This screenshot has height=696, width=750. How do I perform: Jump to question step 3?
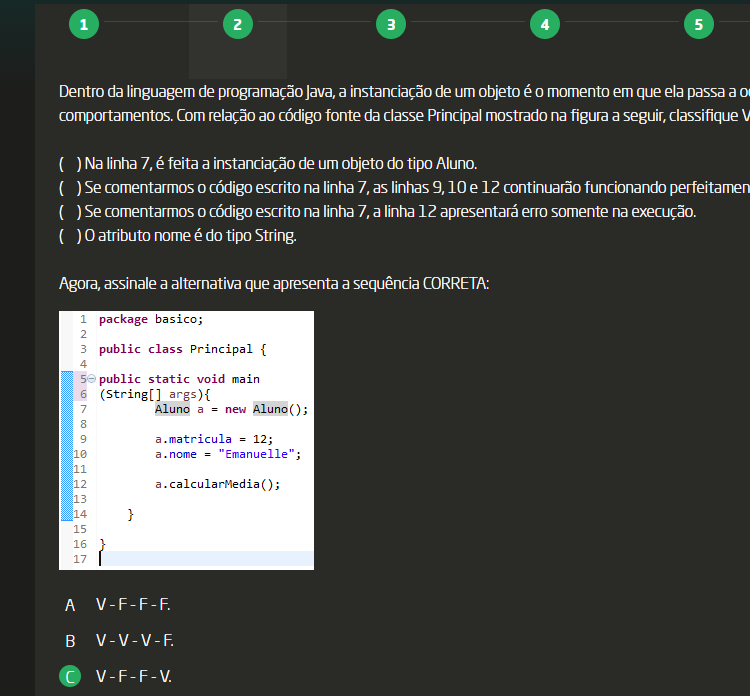[x=391, y=25]
